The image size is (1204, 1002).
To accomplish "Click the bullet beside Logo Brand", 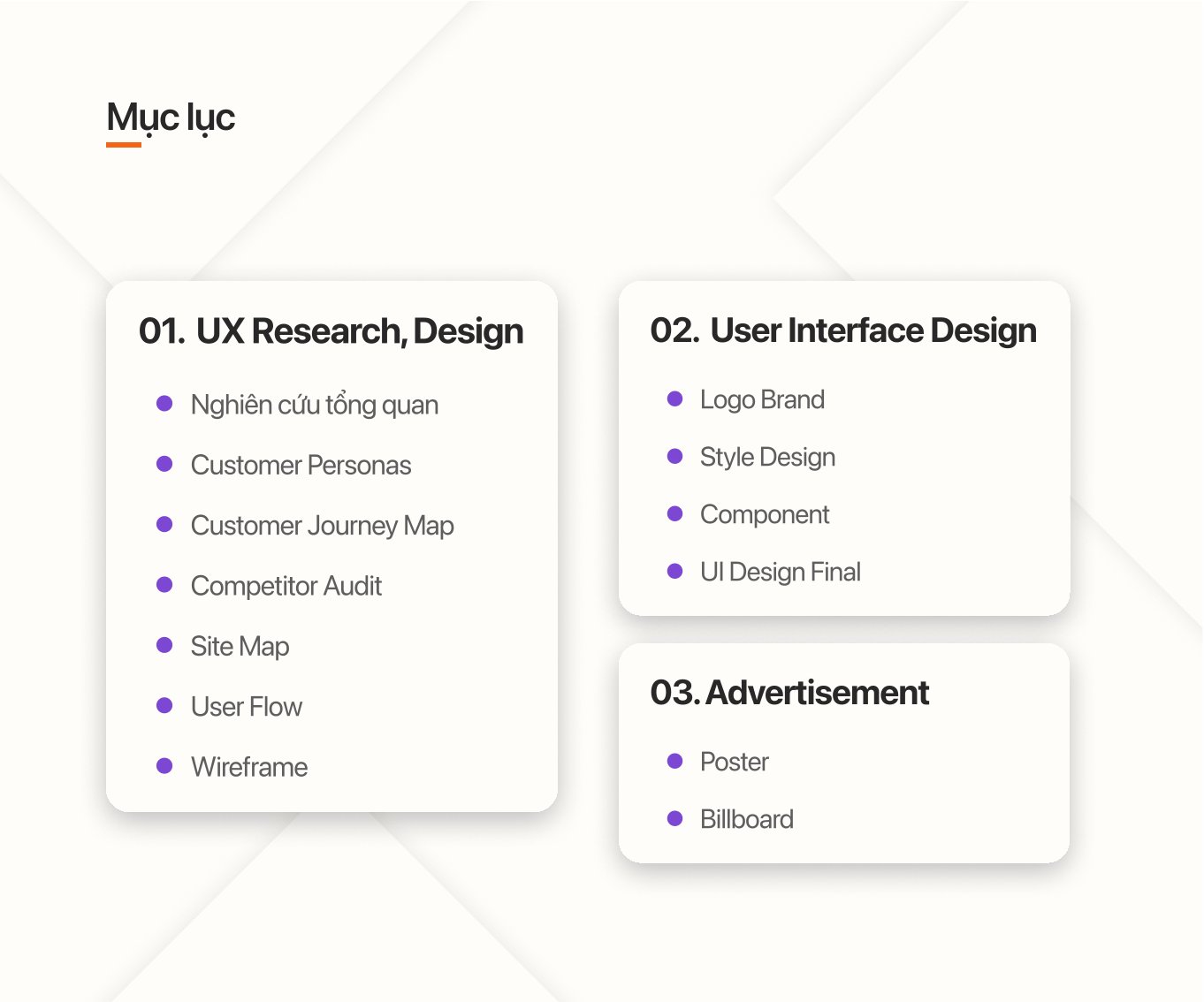I will tap(675, 399).
